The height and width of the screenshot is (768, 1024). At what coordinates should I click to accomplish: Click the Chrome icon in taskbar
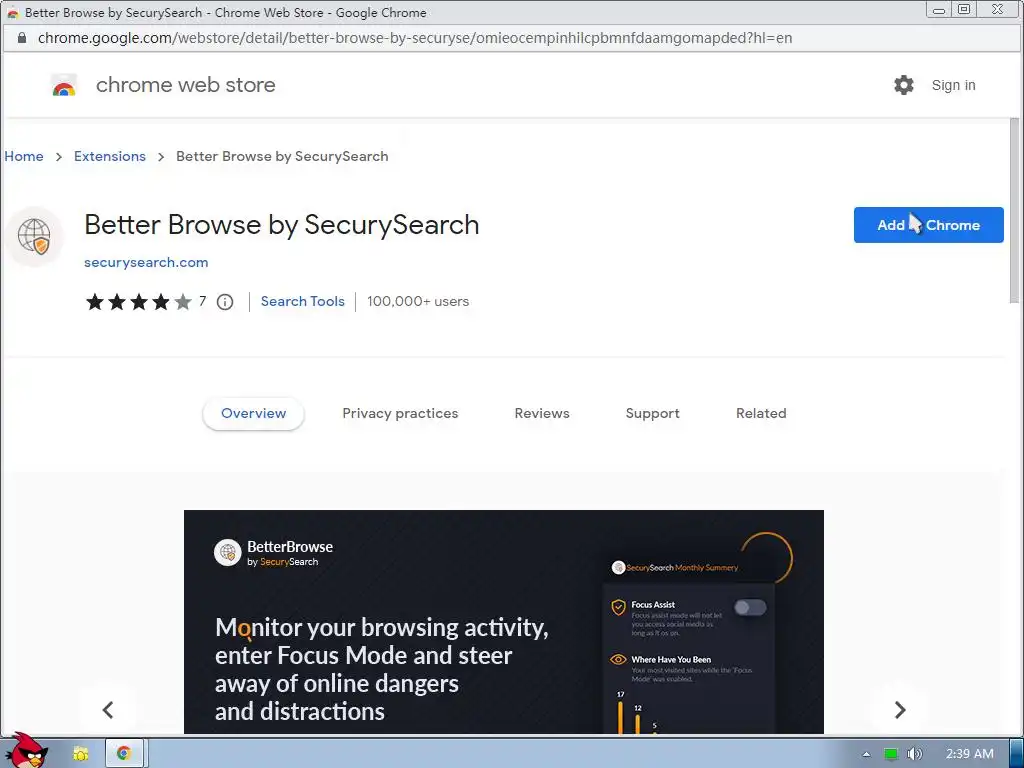(x=124, y=754)
